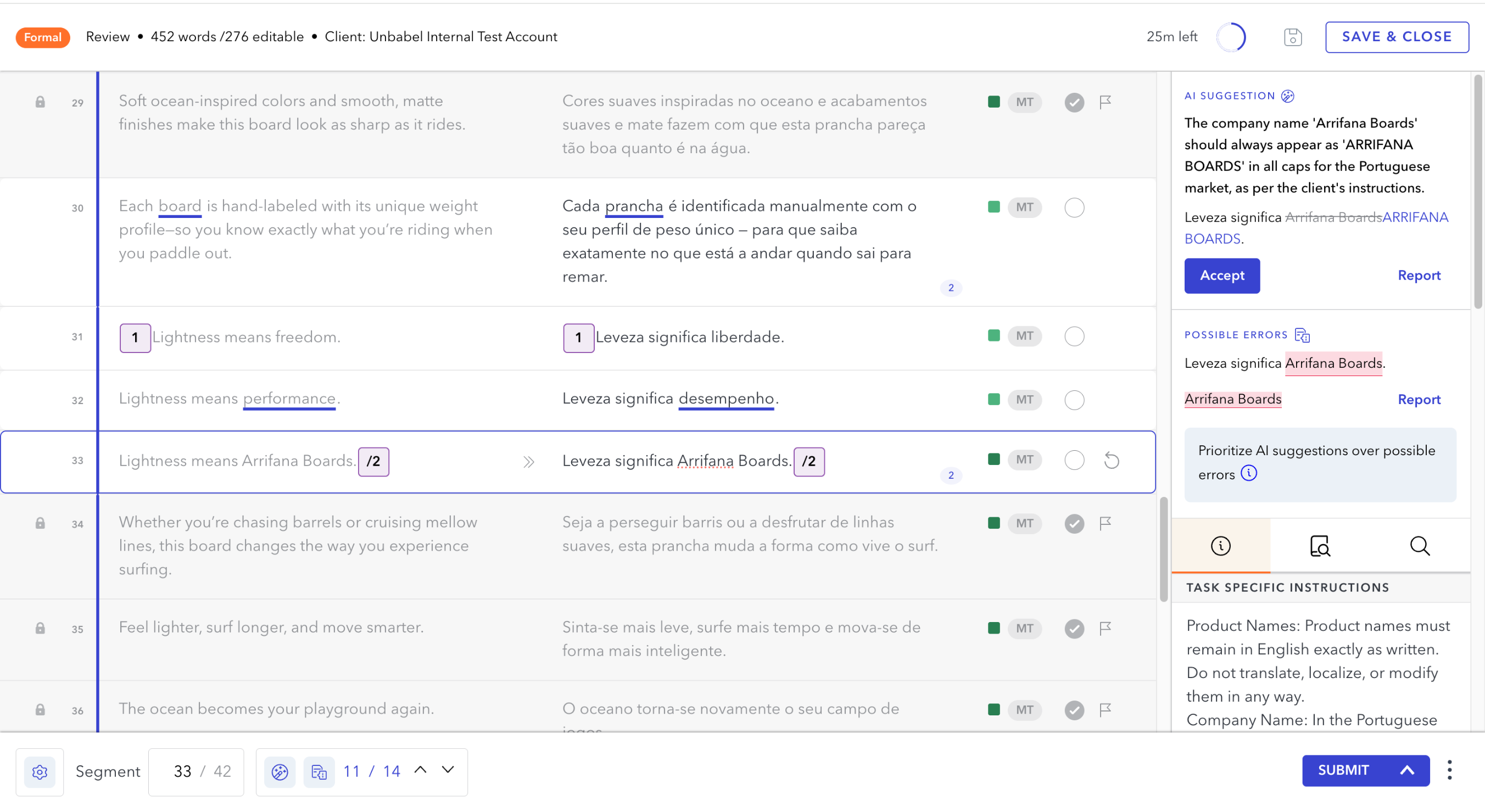Expand the Submit button options arrow

[1407, 770]
